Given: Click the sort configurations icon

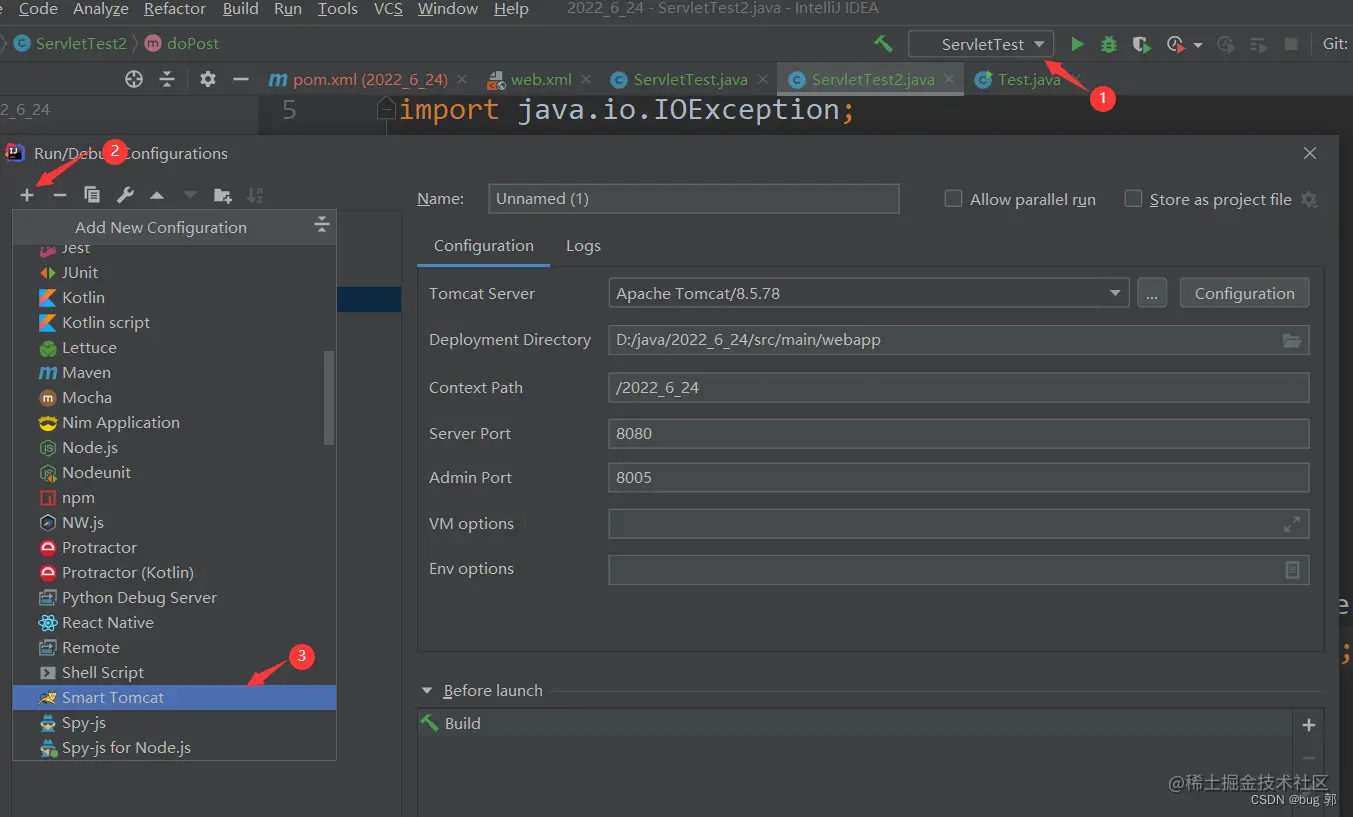Looking at the screenshot, I should 255,195.
